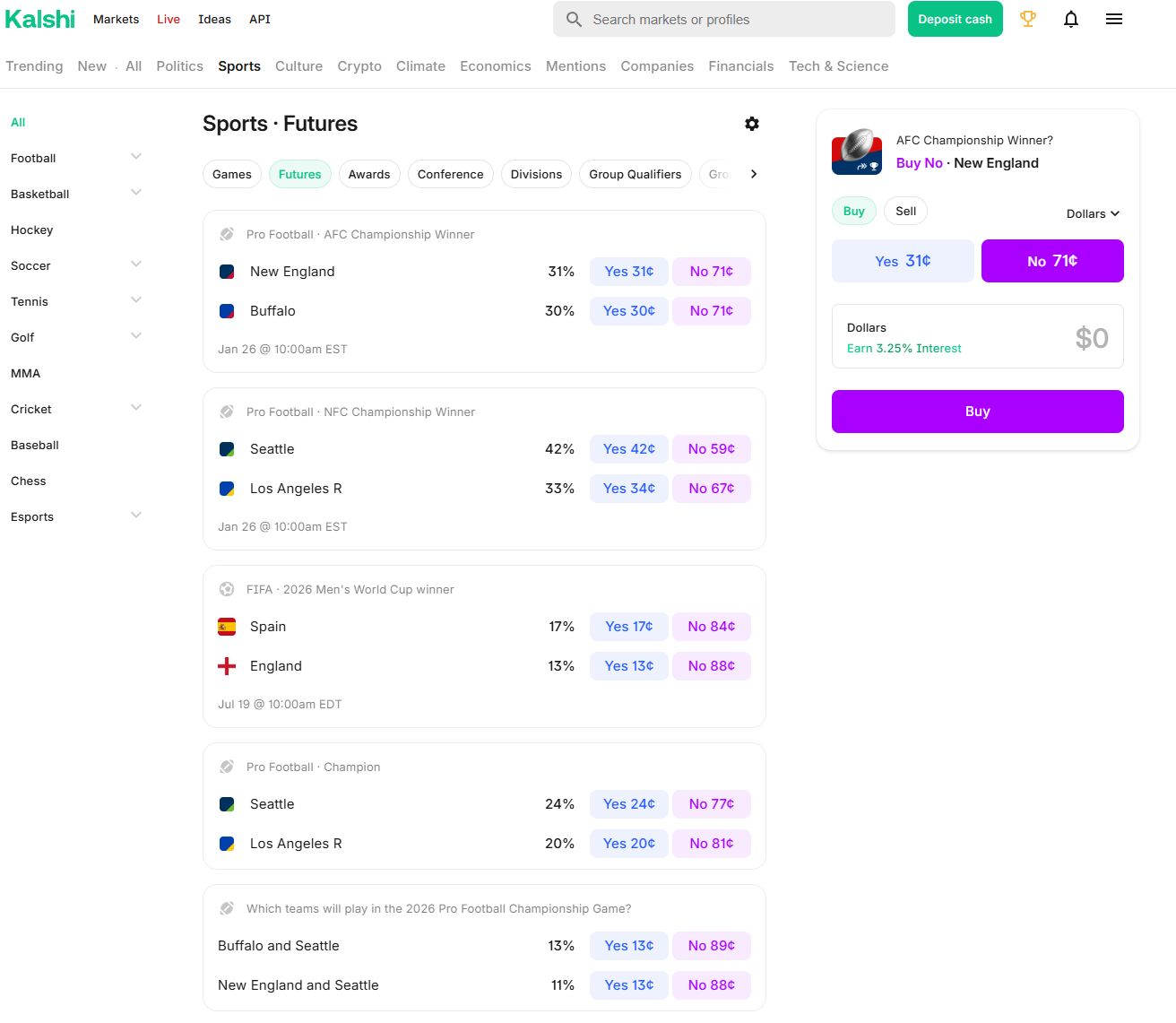Select Yes 42¢ for Seattle
The height and width of the screenshot is (1023, 1176).
(x=628, y=448)
